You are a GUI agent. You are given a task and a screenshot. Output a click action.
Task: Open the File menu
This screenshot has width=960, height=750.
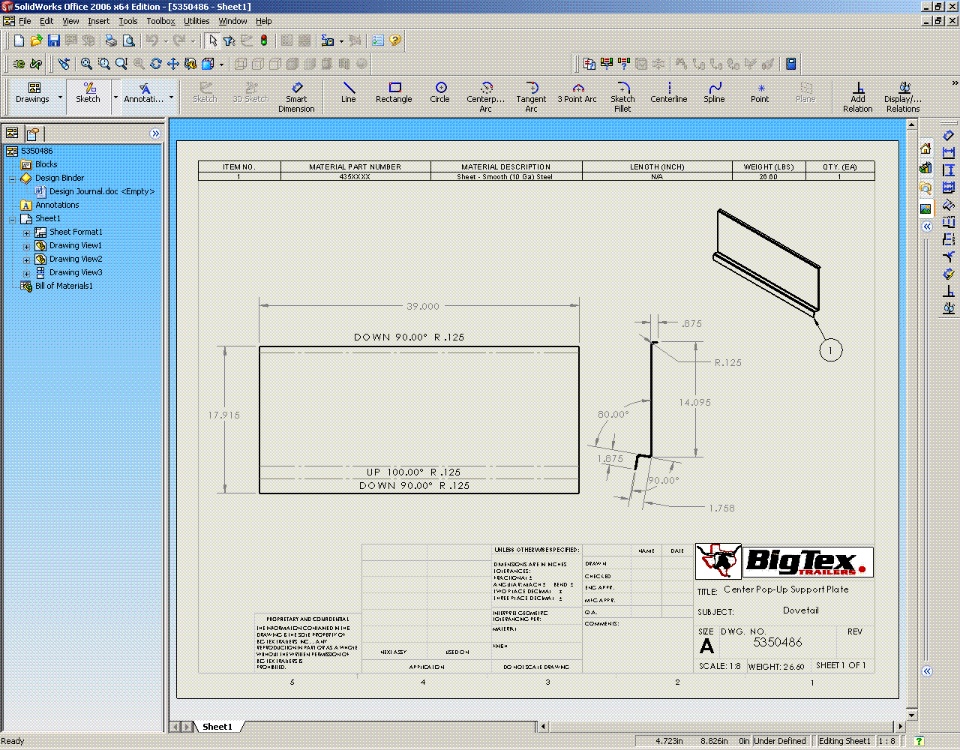pyautogui.click(x=24, y=21)
